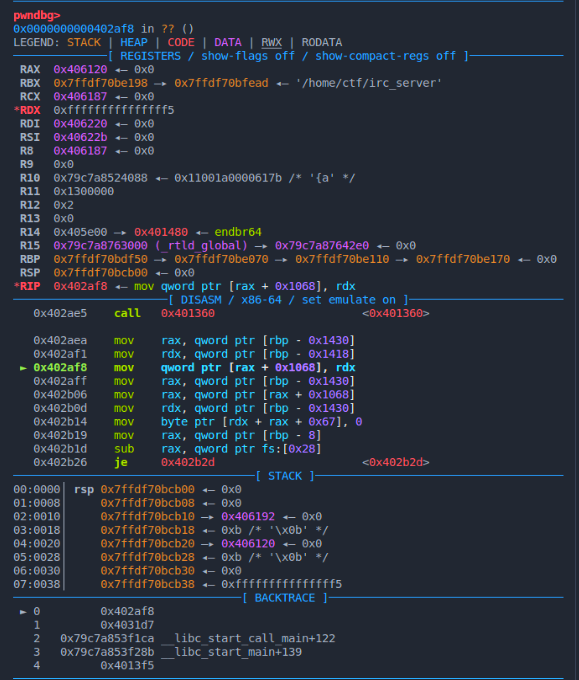Click 0xfffffffffffffff5 in stack row 07:0038
579x680 pixels.
click(281, 584)
